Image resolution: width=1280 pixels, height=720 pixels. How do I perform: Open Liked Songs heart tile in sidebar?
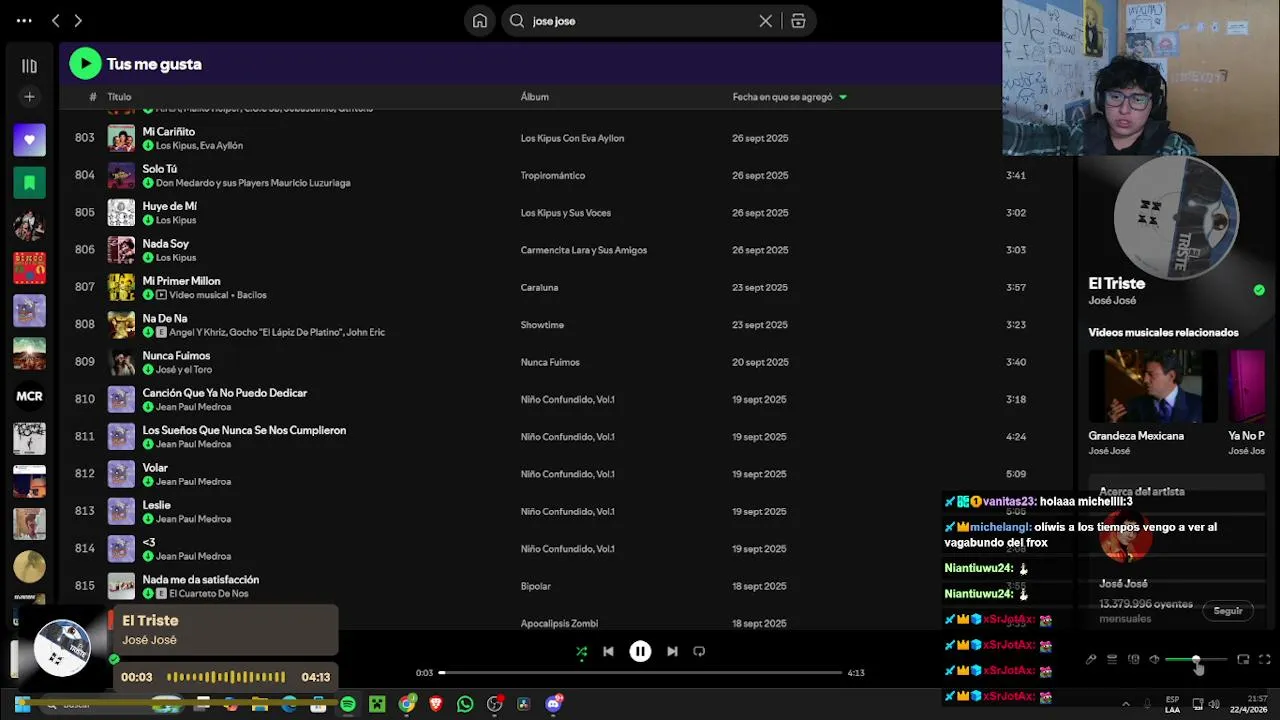click(x=29, y=140)
